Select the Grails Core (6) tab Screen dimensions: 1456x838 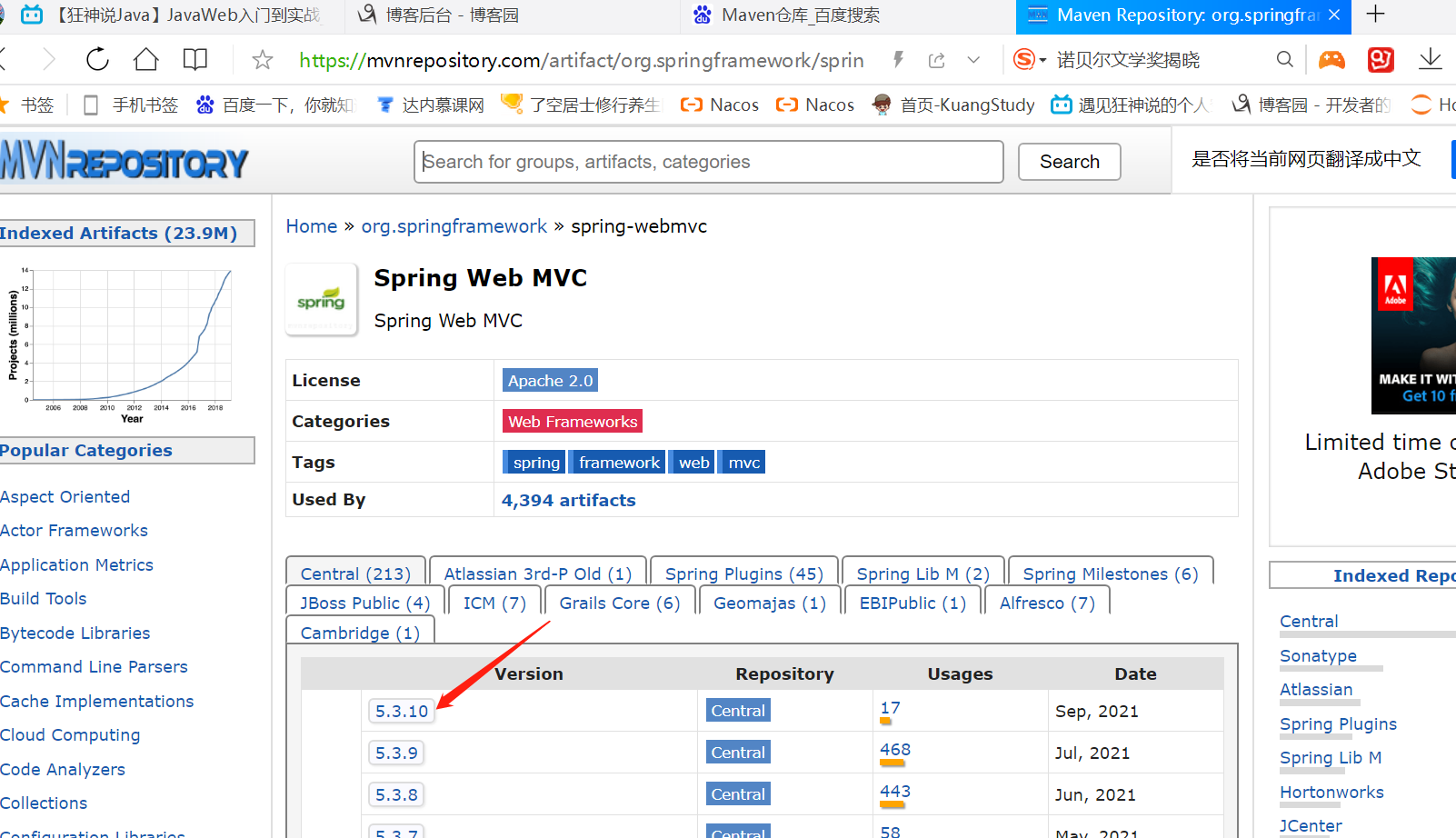pyautogui.click(x=620, y=603)
